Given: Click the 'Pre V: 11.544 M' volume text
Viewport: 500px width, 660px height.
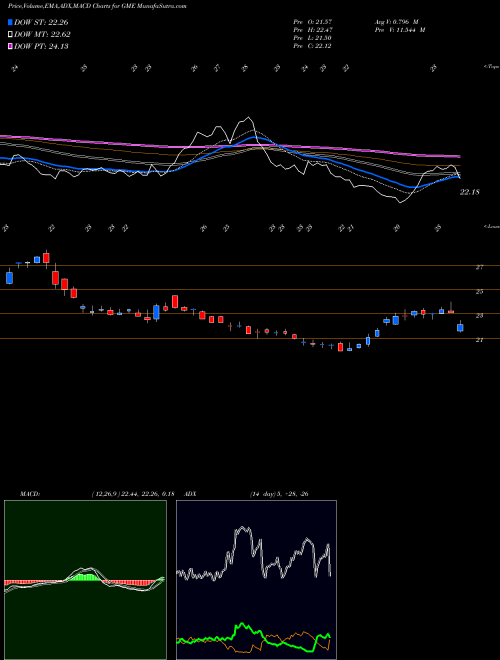Looking at the screenshot, I should (x=399, y=30).
